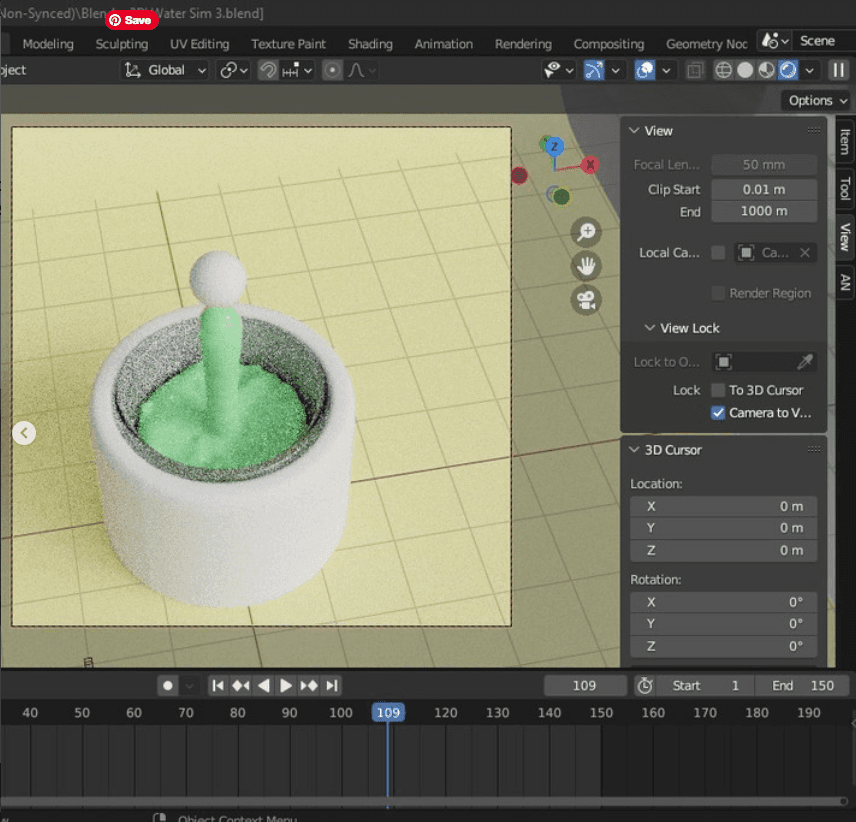Open the Tool sidebar tab

(845, 188)
